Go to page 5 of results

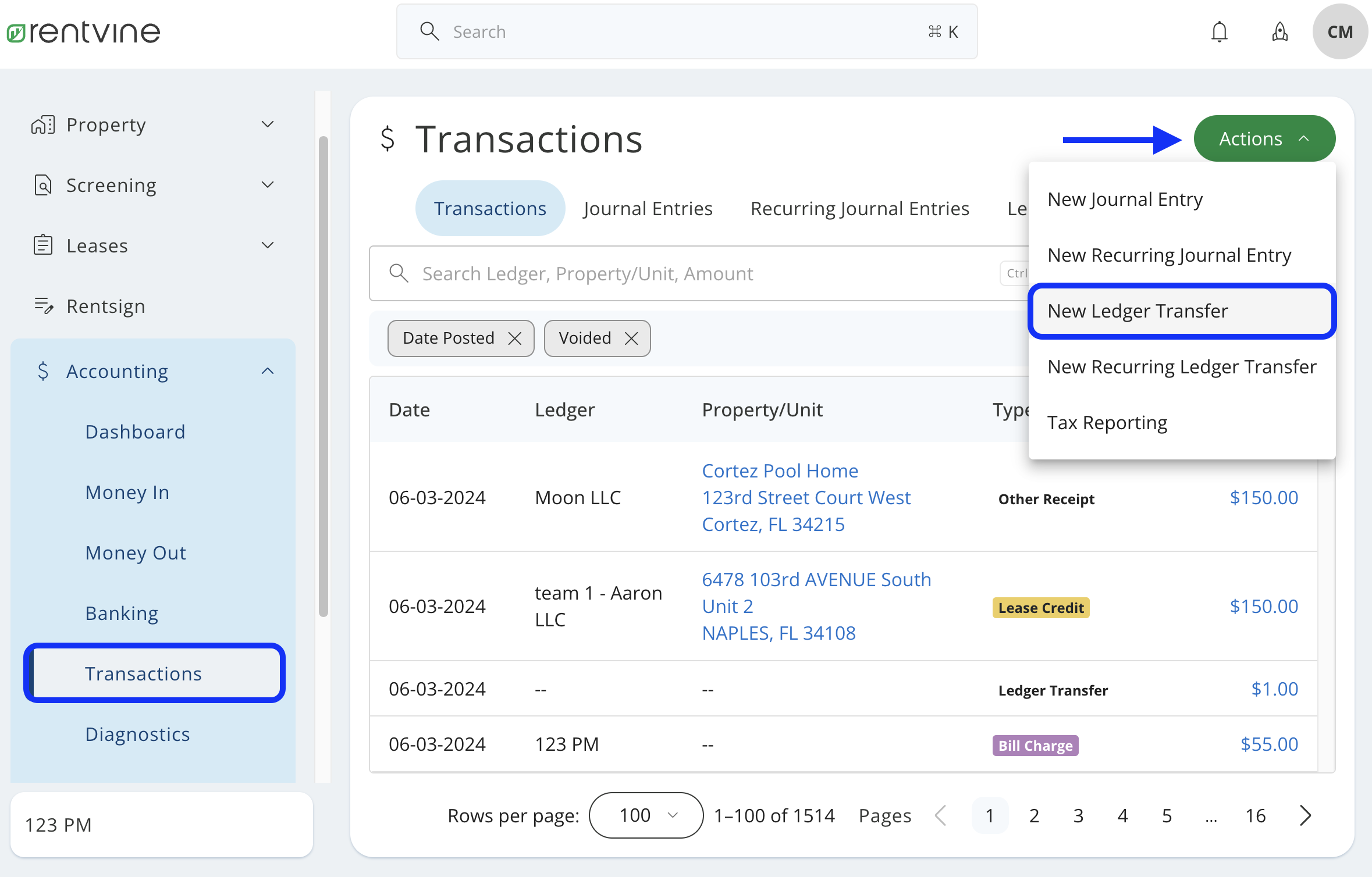[x=1166, y=815]
